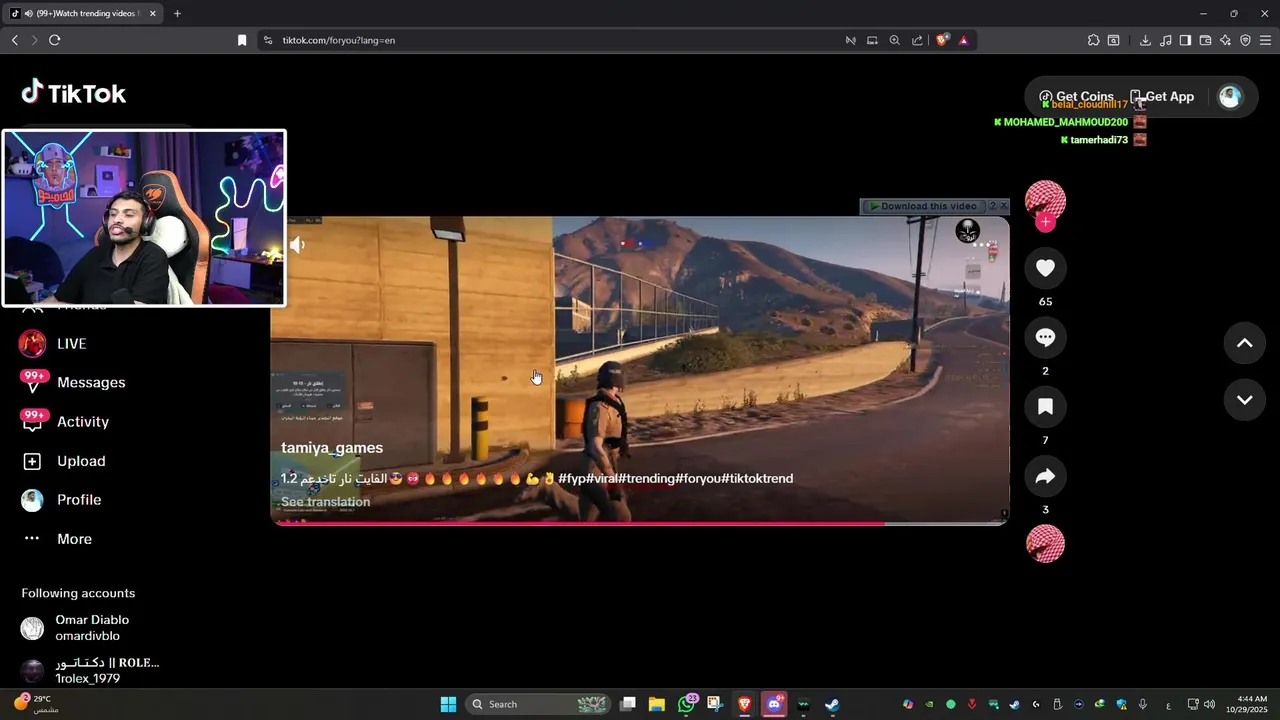
Task: Seek on the video progress bar
Action: (x=640, y=522)
